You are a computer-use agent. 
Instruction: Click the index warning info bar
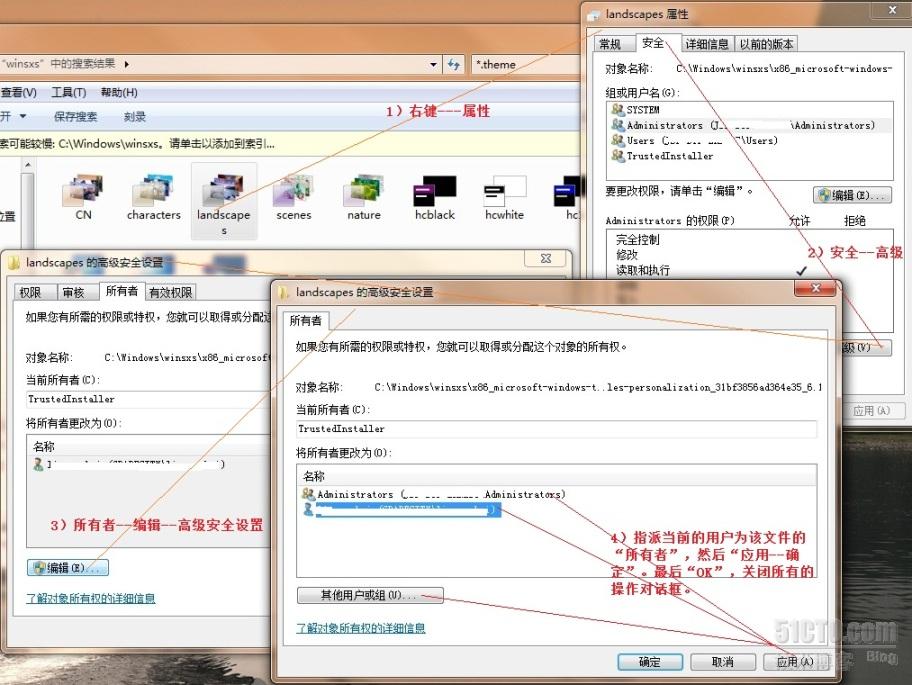point(290,144)
